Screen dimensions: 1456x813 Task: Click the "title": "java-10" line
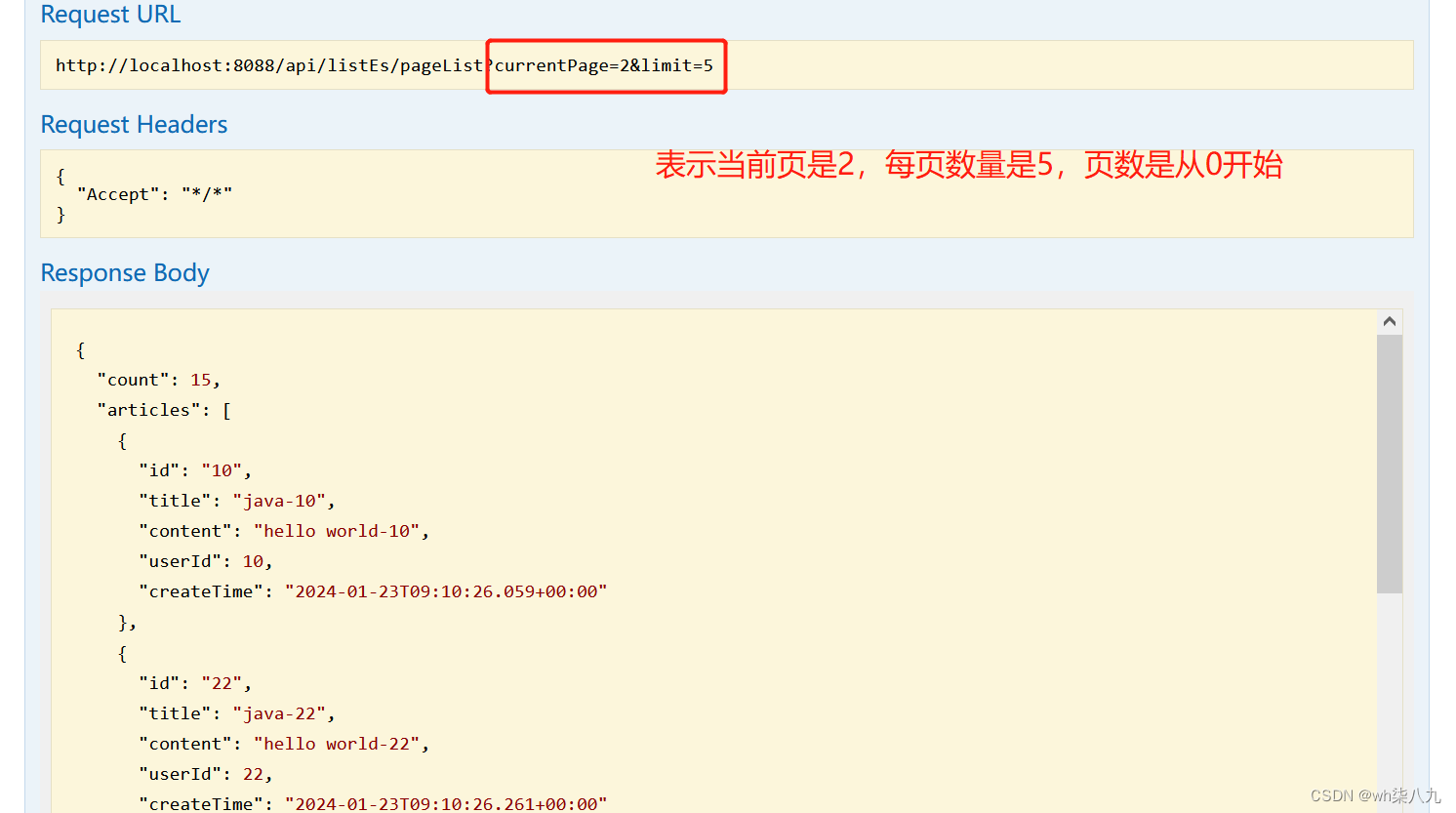click(x=237, y=501)
